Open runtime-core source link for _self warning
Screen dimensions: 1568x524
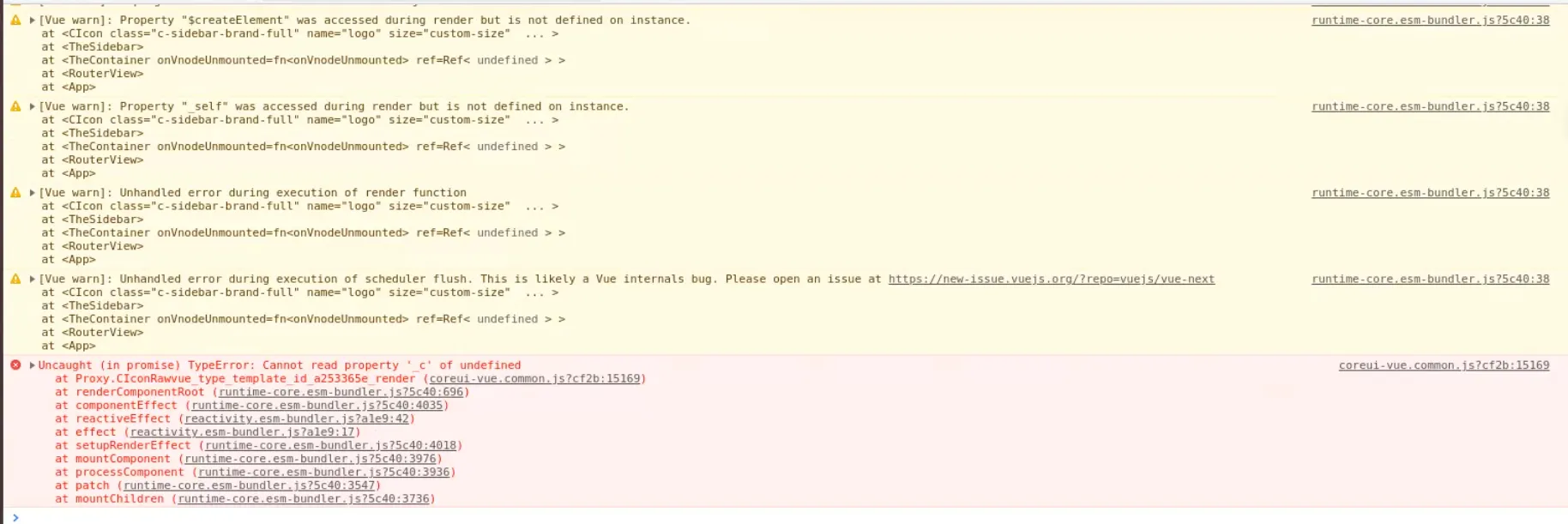click(x=1430, y=106)
